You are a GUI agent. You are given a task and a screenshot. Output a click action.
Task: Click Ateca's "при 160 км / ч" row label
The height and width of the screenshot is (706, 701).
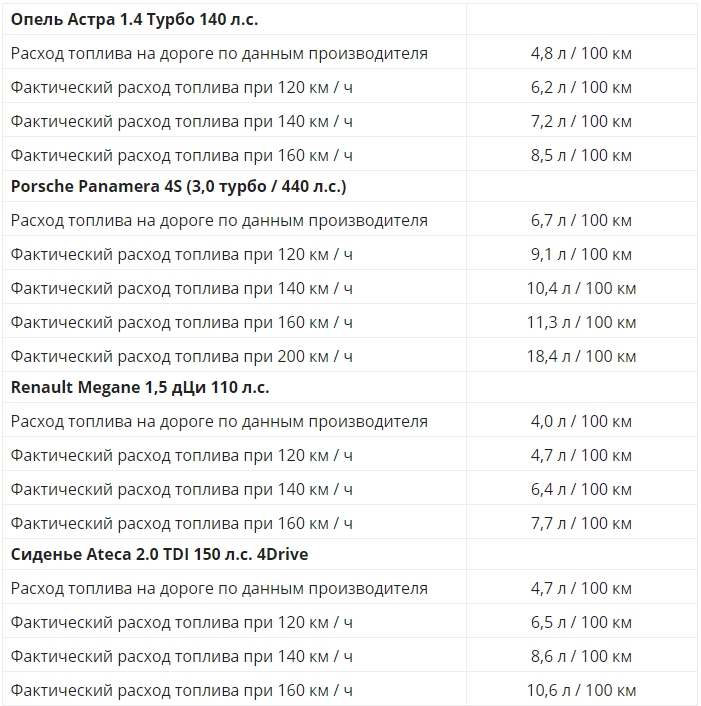point(181,690)
